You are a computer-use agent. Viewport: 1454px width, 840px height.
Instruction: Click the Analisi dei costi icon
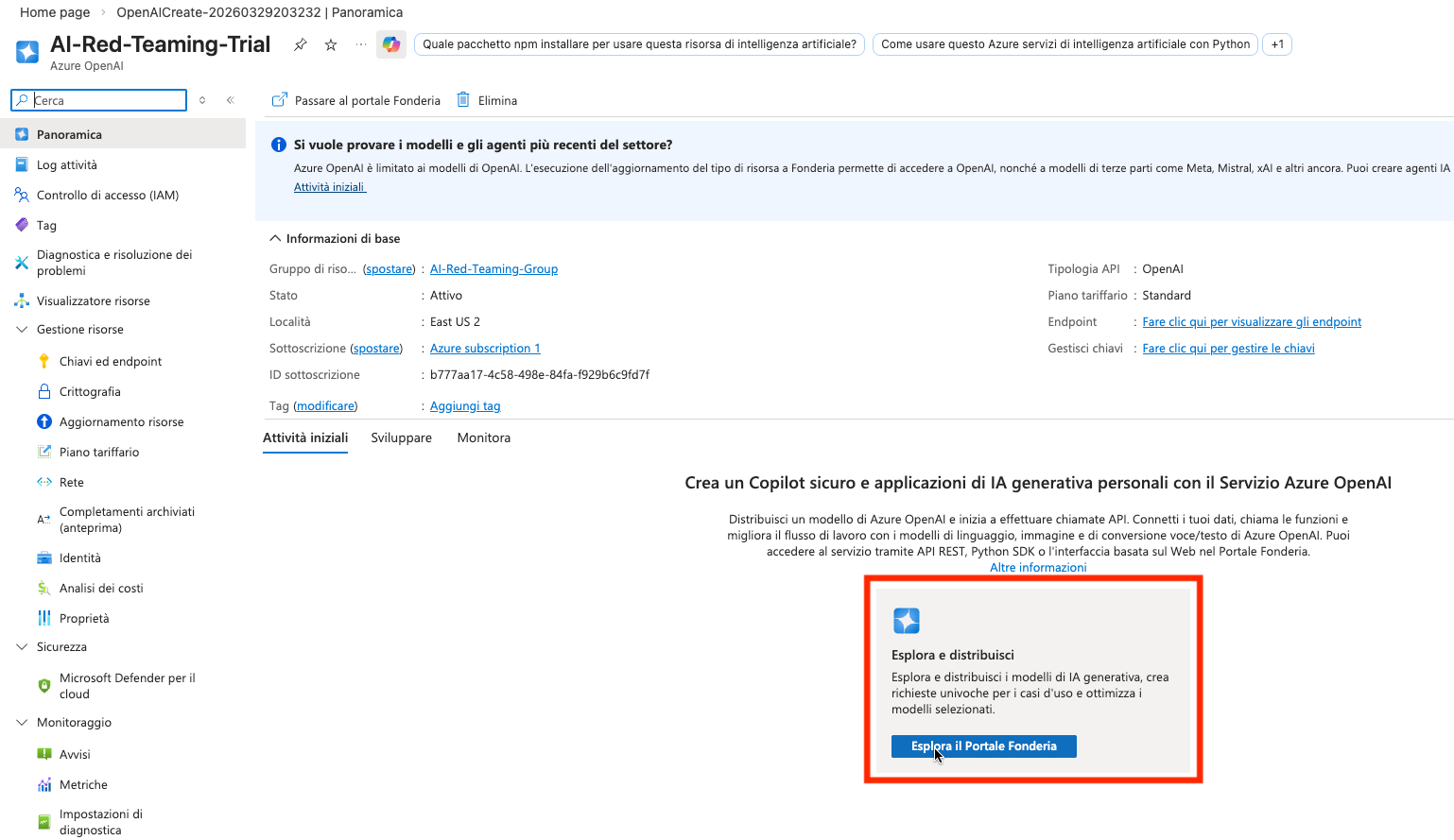(x=44, y=589)
